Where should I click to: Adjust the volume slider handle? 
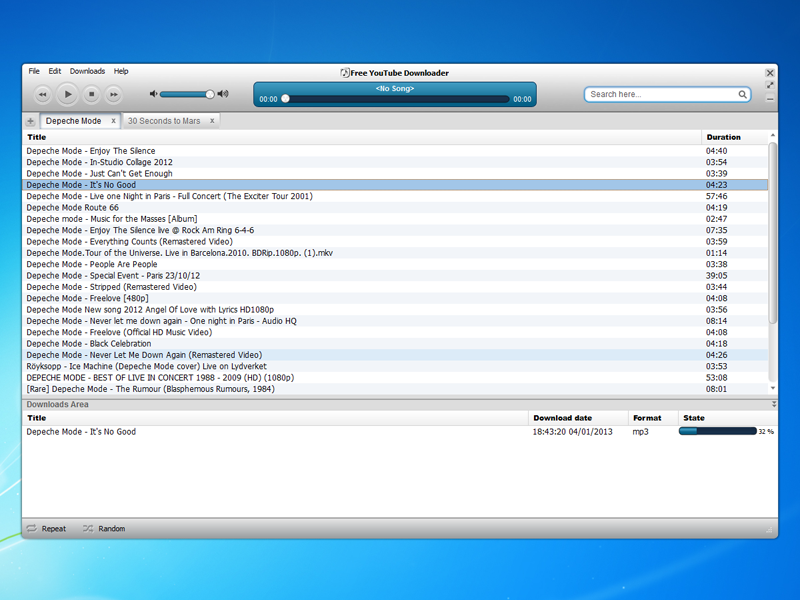[x=210, y=94]
